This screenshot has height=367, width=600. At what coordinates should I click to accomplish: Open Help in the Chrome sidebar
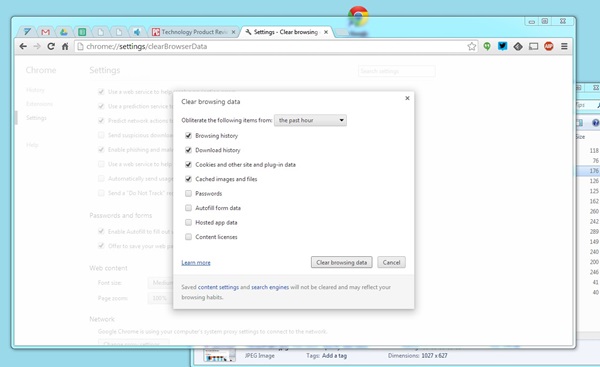click(32, 145)
